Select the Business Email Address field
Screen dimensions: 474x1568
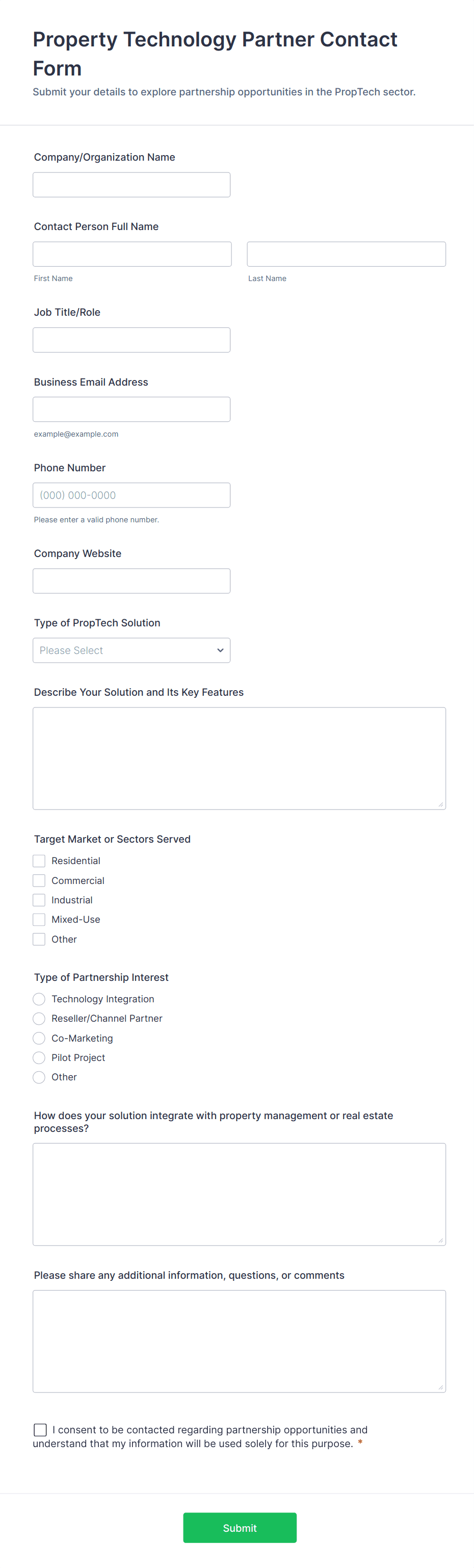(131, 409)
